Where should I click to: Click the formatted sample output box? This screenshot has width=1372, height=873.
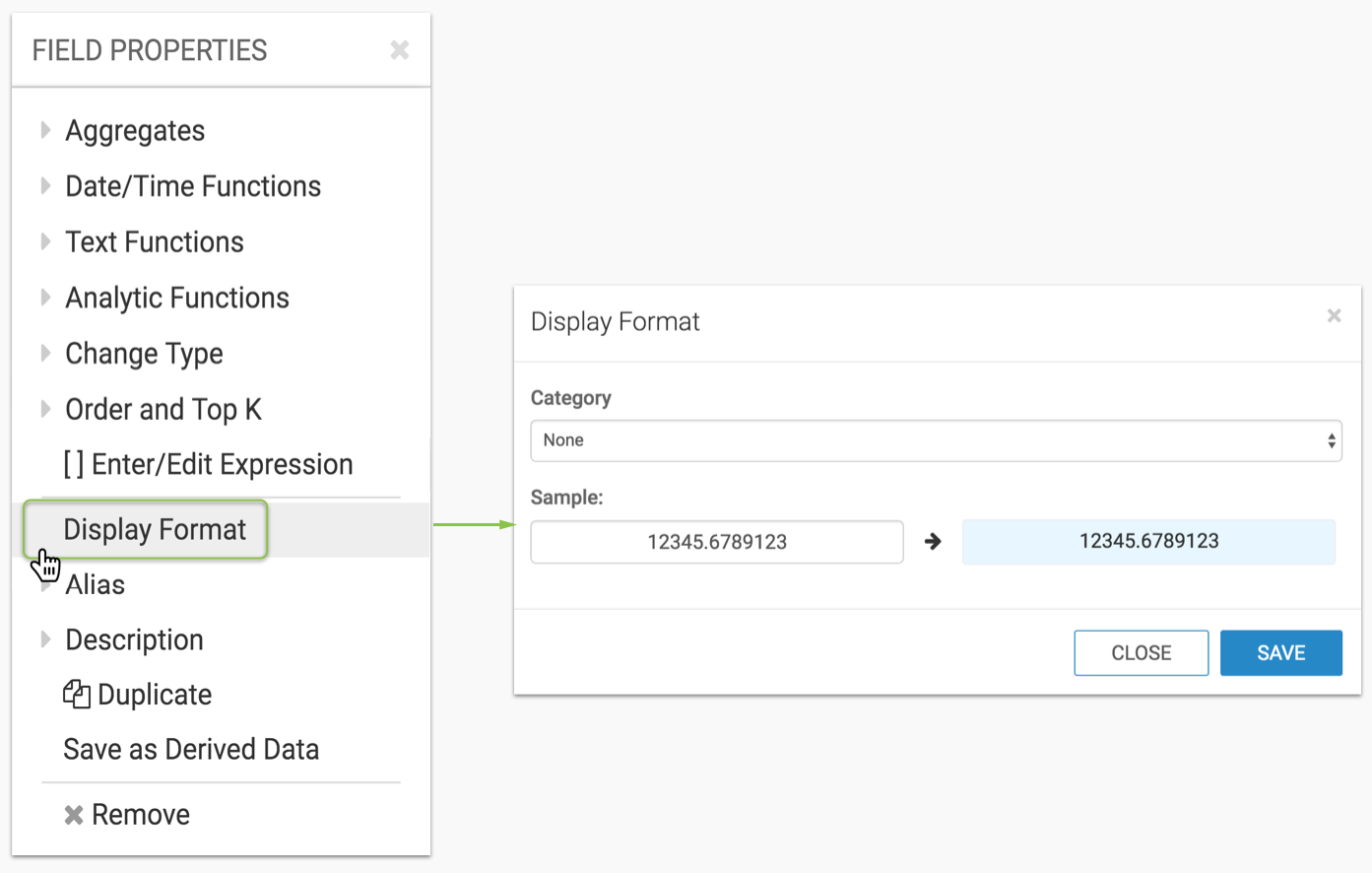click(x=1148, y=541)
